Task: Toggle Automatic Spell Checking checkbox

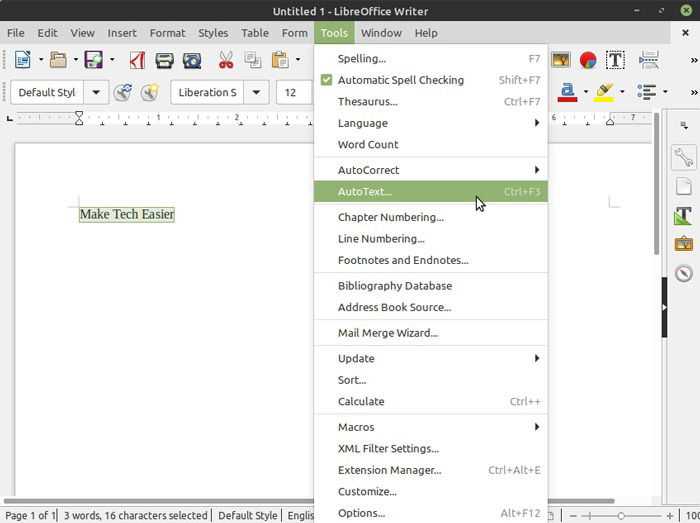Action: [x=326, y=80]
